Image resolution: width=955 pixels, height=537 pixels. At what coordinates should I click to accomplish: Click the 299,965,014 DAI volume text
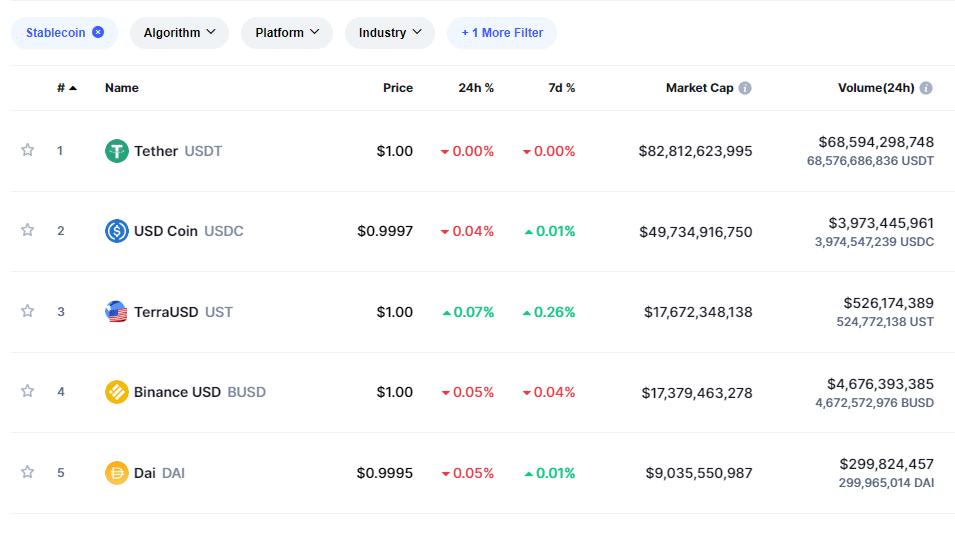(886, 483)
